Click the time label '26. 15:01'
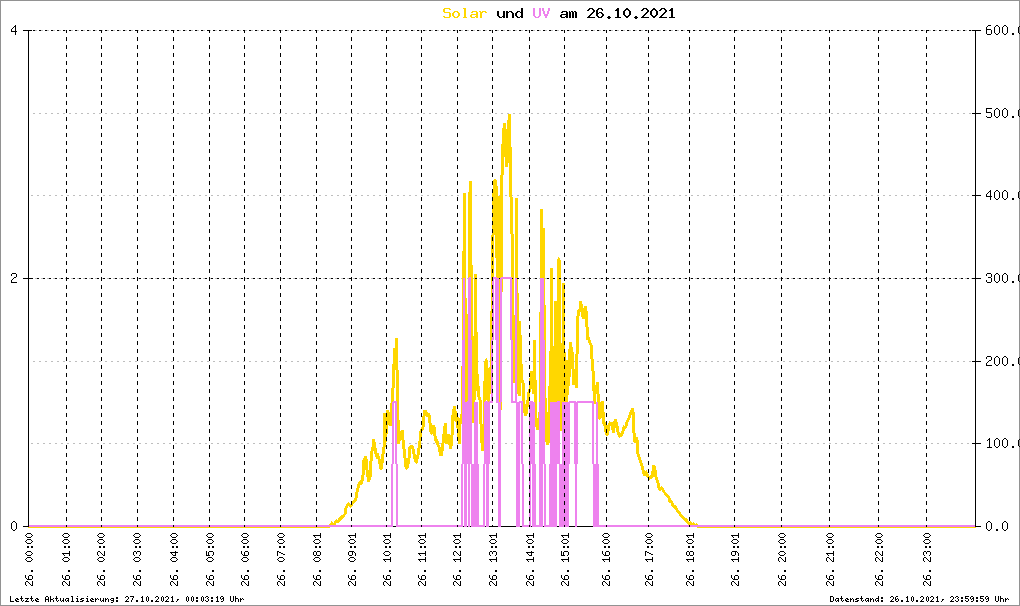Viewport: 1020px width, 606px height. [x=565, y=560]
